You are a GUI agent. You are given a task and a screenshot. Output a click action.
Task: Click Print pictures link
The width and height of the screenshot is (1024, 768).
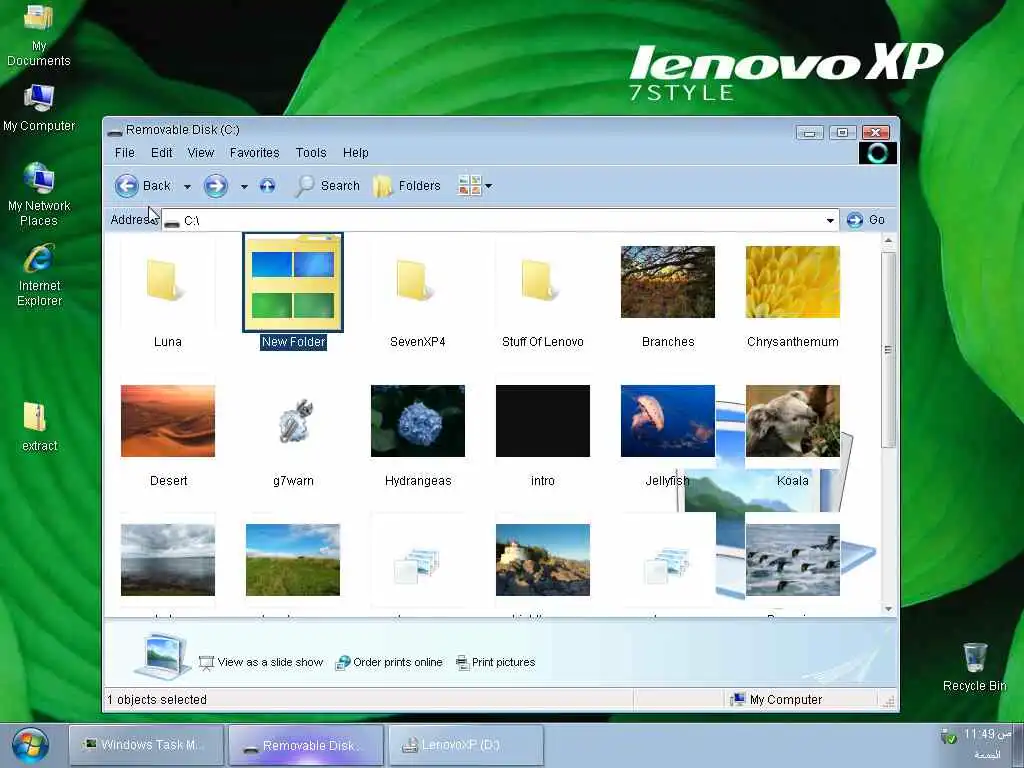pyautogui.click(x=496, y=662)
